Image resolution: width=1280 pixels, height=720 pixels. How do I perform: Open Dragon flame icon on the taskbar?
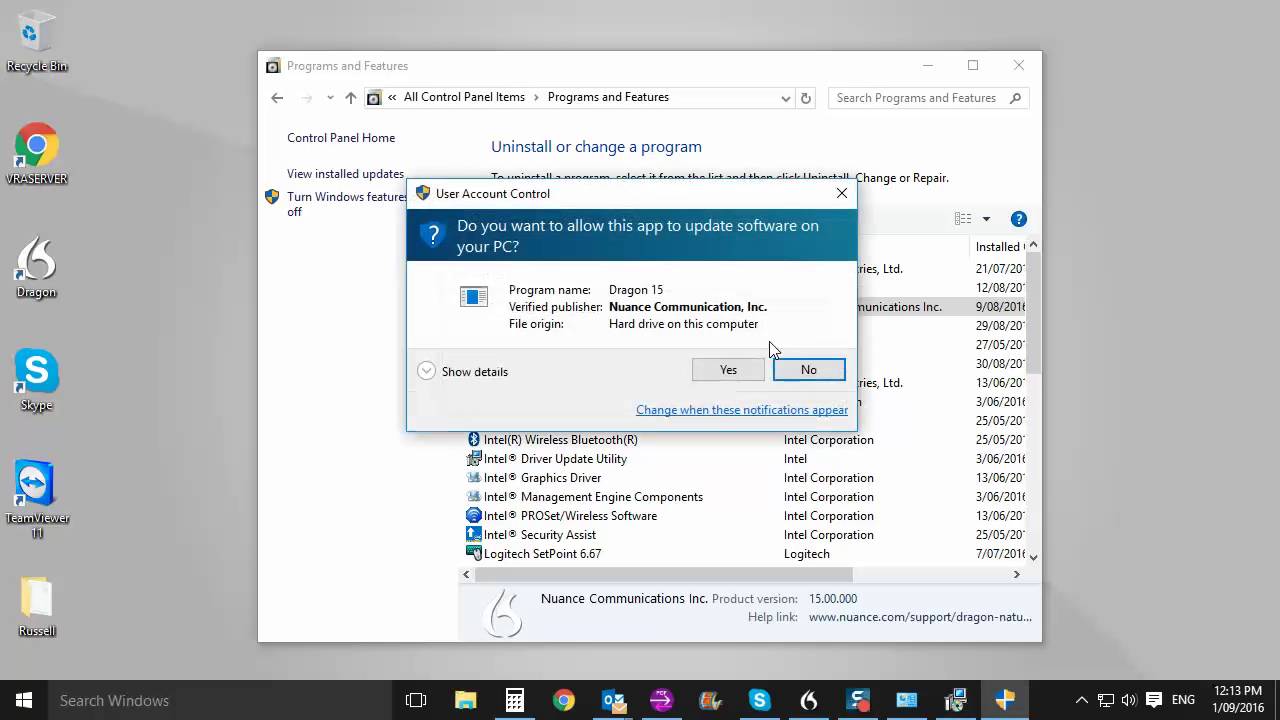tap(809, 700)
